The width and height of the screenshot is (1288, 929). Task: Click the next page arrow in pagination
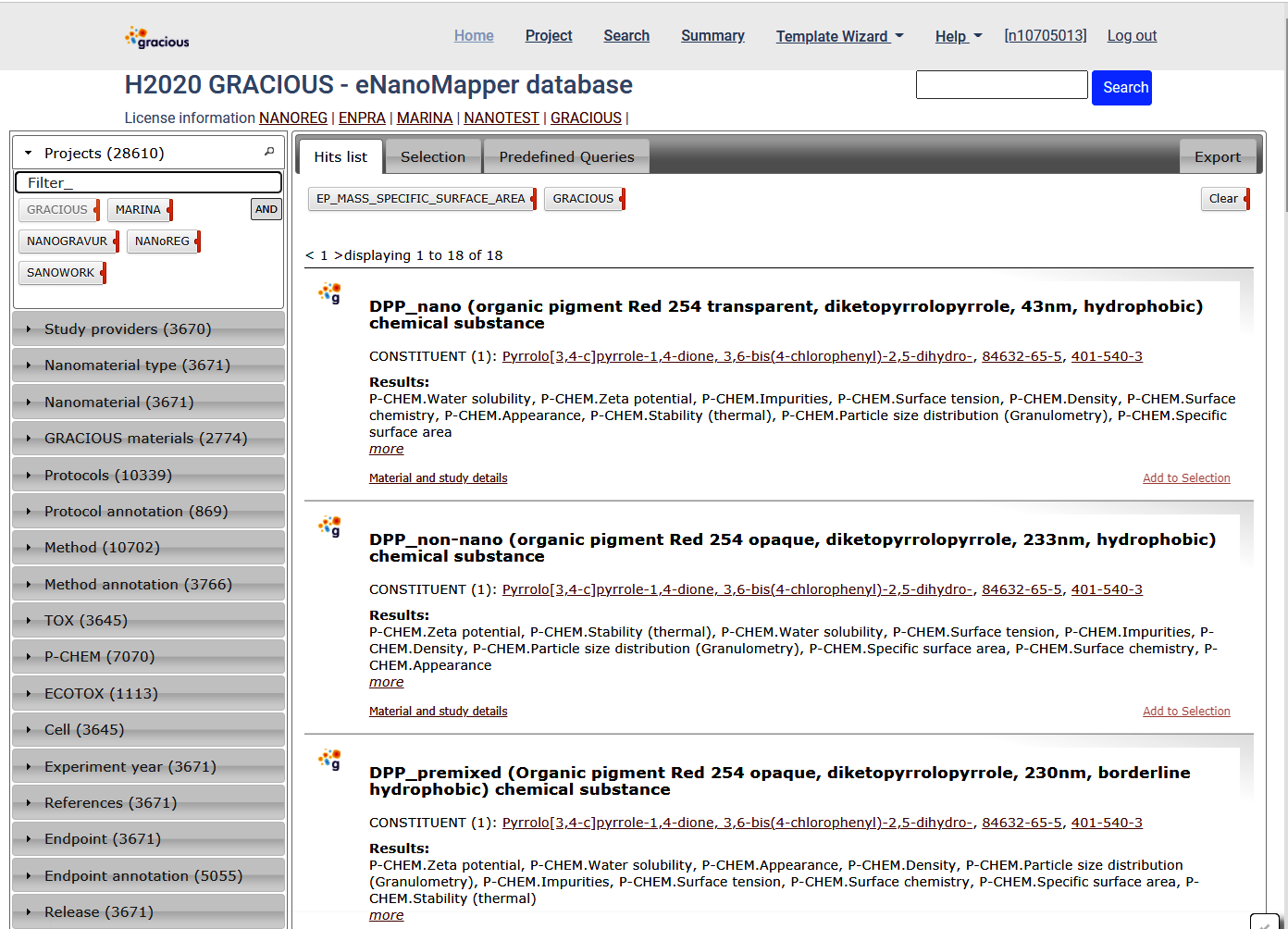click(x=338, y=255)
